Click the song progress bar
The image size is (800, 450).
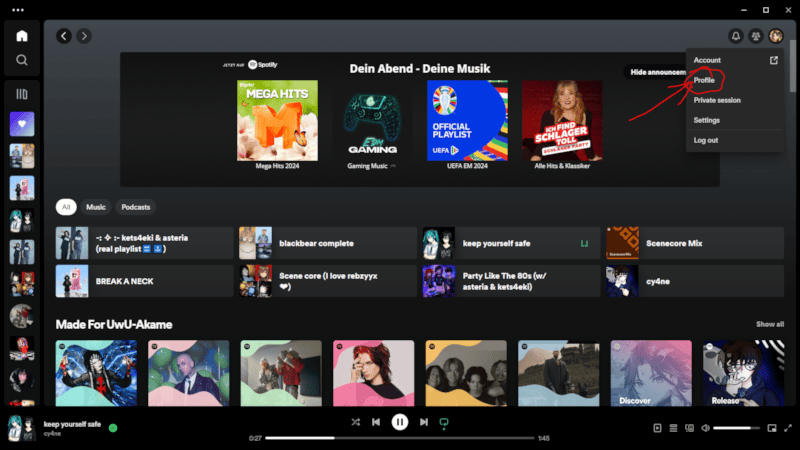(400, 438)
